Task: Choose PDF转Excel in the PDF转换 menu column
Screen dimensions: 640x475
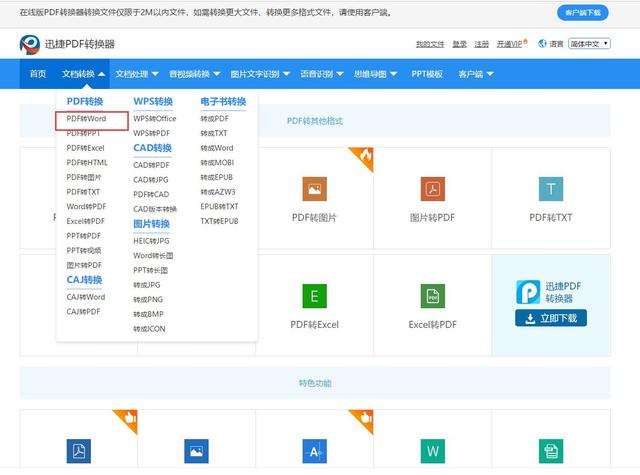Action: tap(85, 148)
